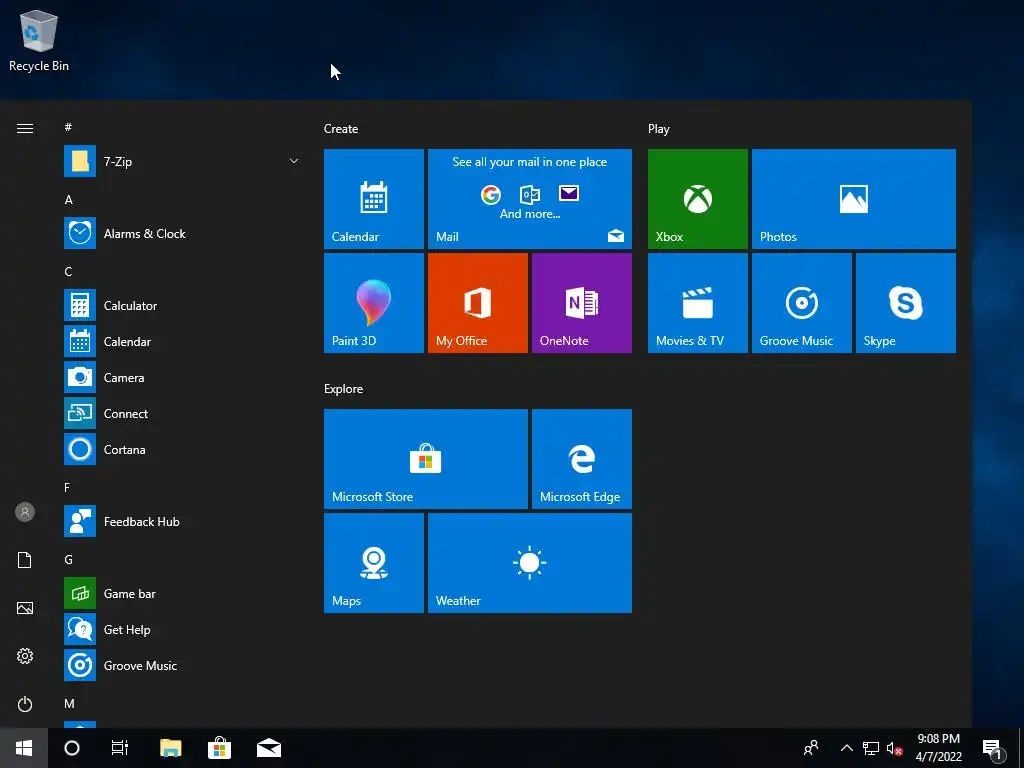1024x768 pixels.
Task: Click the Create group header
Action: pyautogui.click(x=341, y=129)
